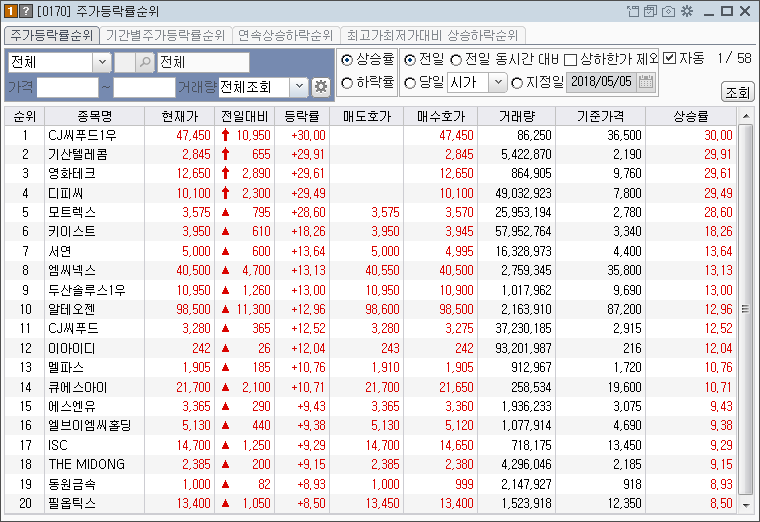The height and width of the screenshot is (522, 760).
Task: Select the 큐에스아이 stock name
Action: [x=78, y=387]
